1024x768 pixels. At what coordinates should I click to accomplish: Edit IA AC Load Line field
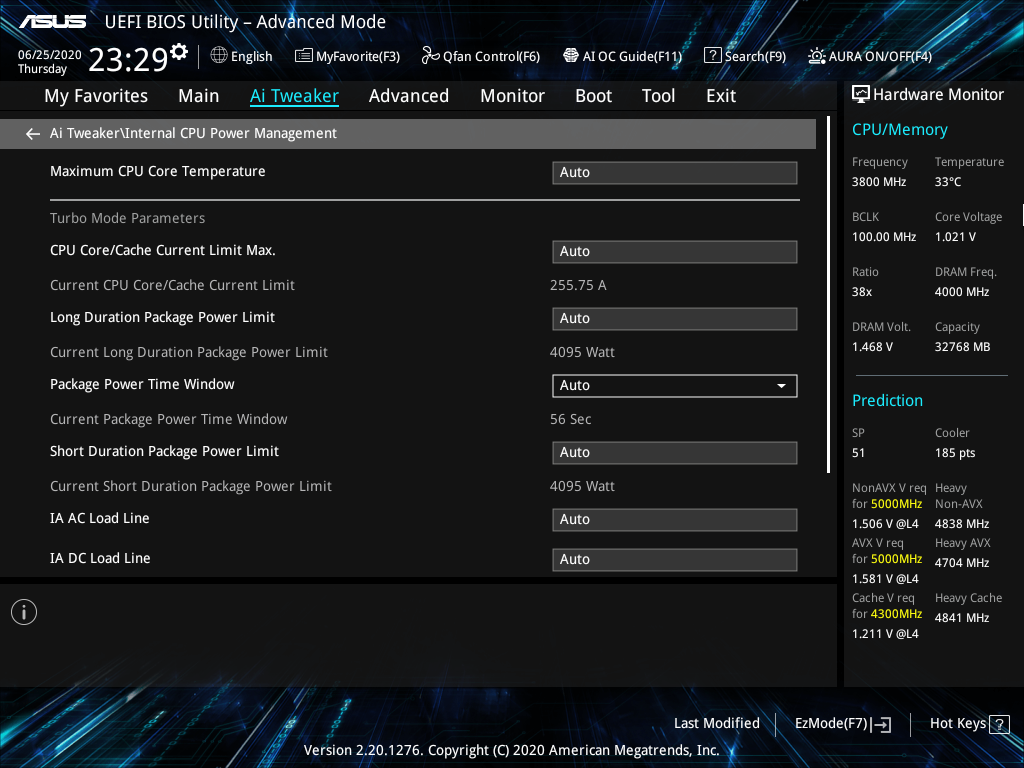(675, 520)
